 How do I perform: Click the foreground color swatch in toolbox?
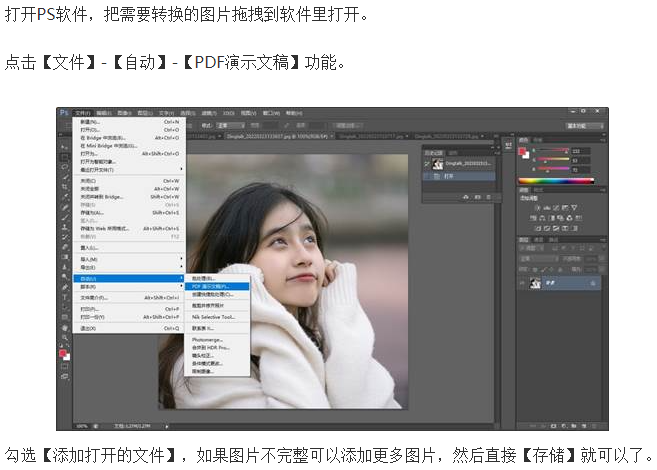pyautogui.click(x=62, y=352)
